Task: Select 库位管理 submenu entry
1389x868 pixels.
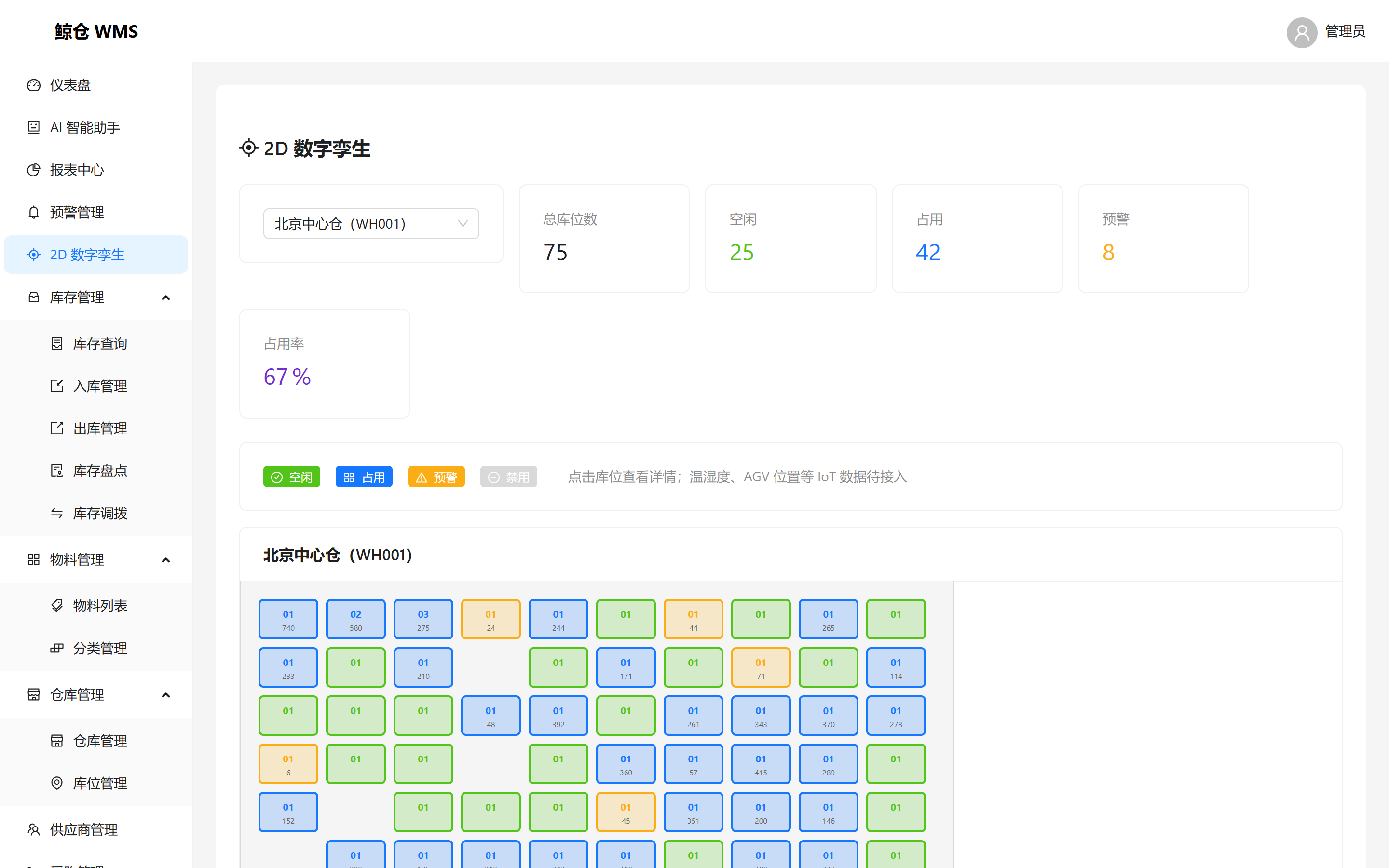Action: pyautogui.click(x=96, y=783)
